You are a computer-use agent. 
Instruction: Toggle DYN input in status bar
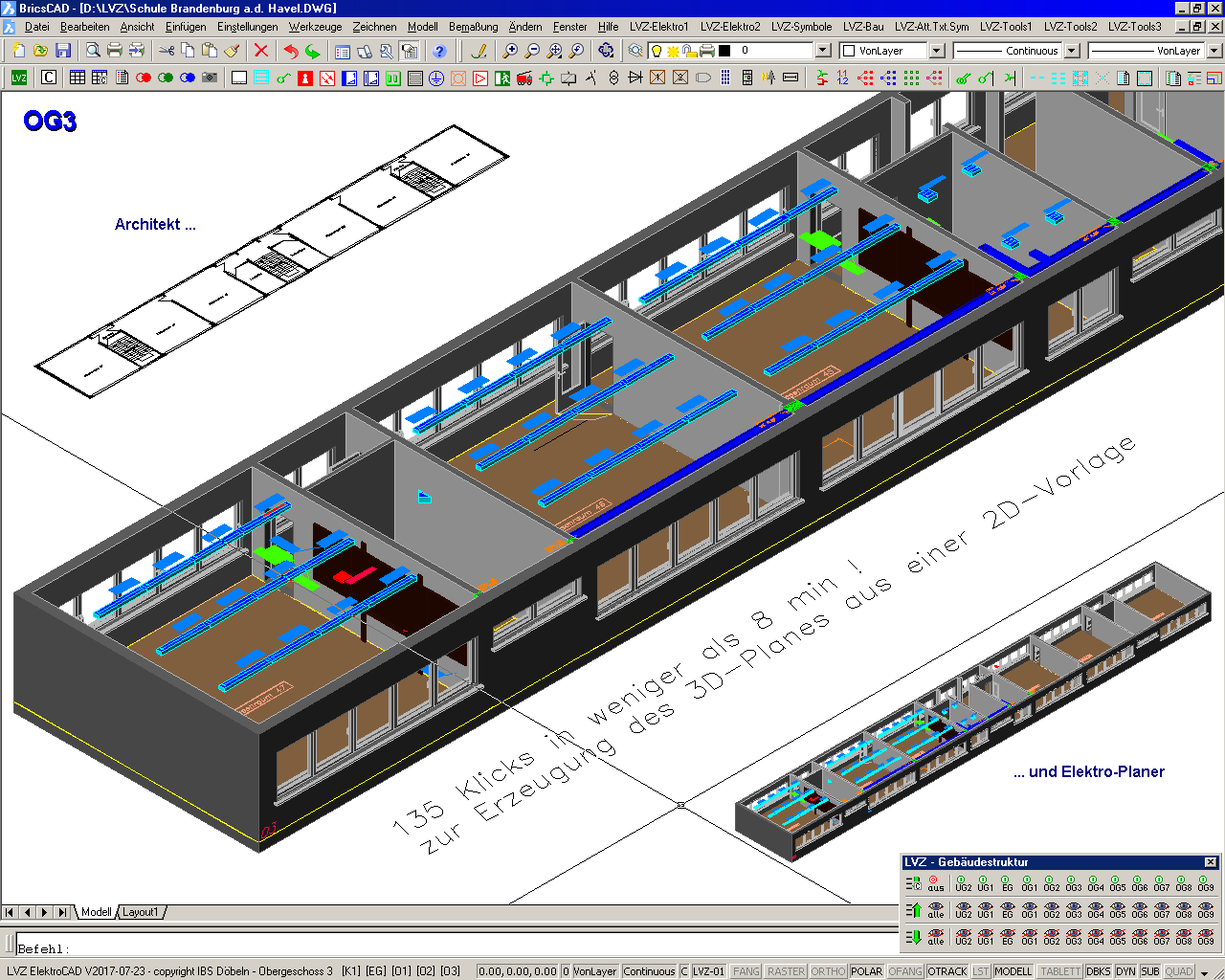pos(1125,971)
